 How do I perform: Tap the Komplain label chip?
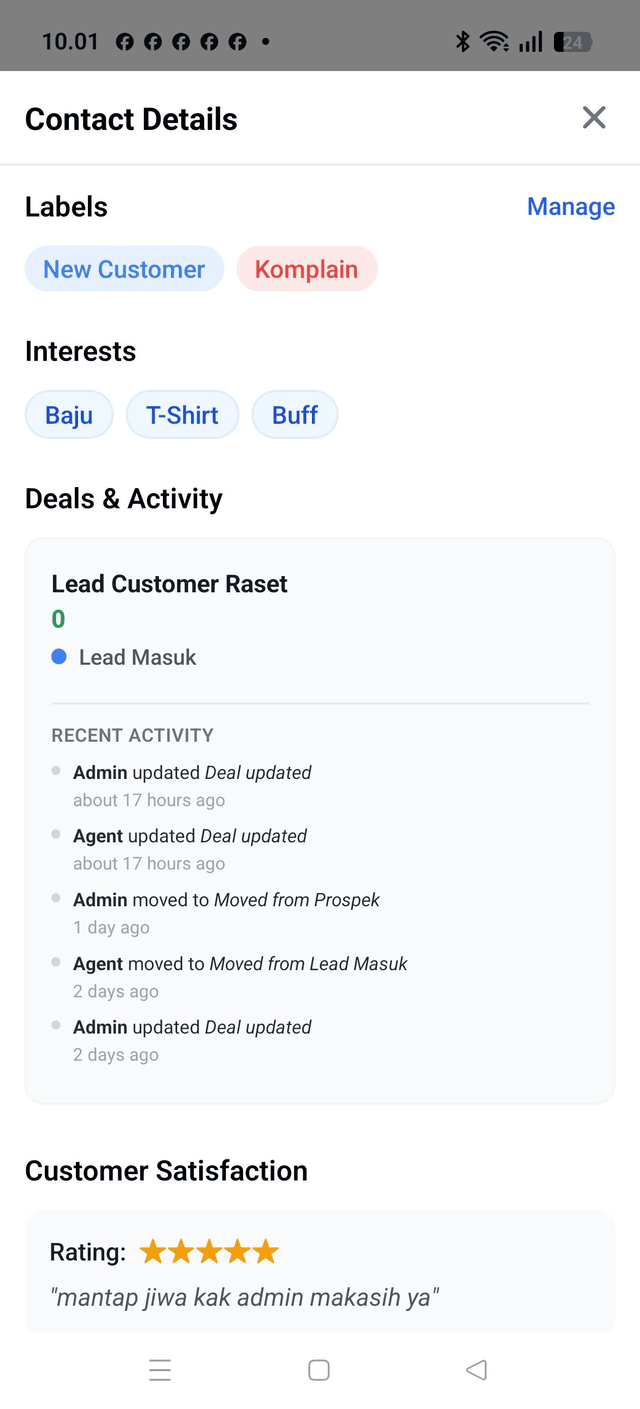(x=306, y=269)
